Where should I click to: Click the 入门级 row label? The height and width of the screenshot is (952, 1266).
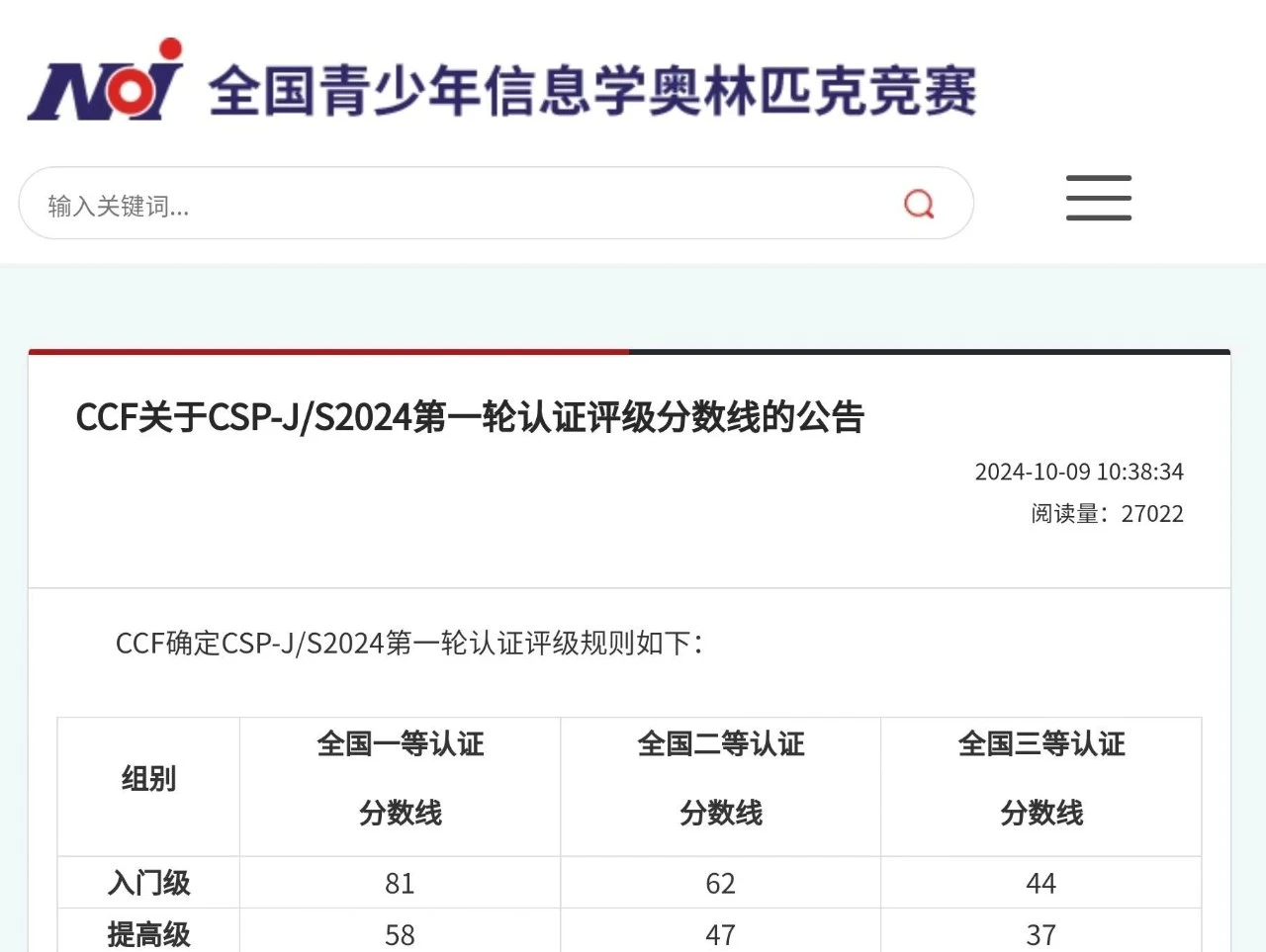pyautogui.click(x=148, y=883)
